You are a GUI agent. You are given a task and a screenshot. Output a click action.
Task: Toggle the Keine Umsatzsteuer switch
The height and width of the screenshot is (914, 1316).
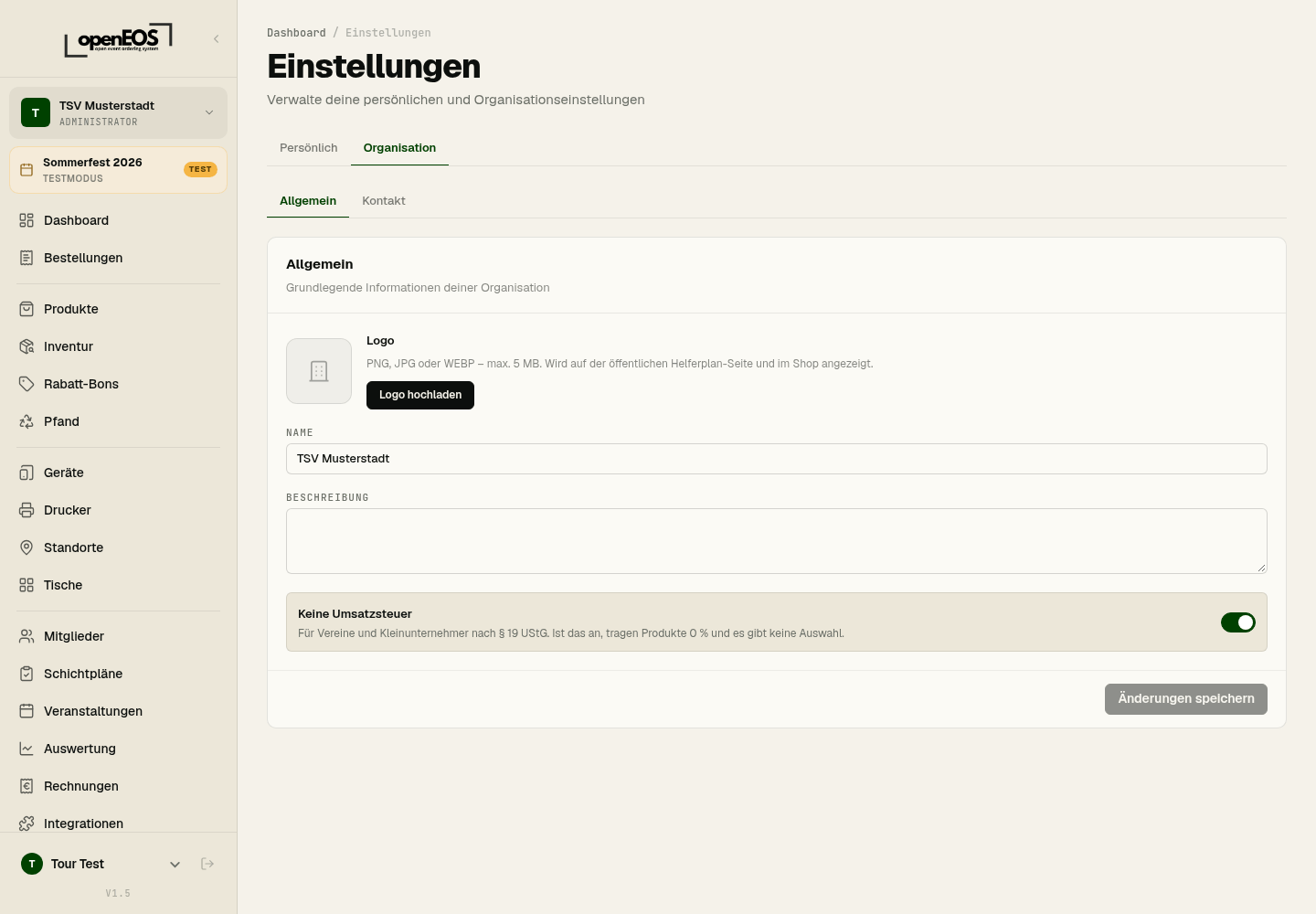(x=1238, y=622)
